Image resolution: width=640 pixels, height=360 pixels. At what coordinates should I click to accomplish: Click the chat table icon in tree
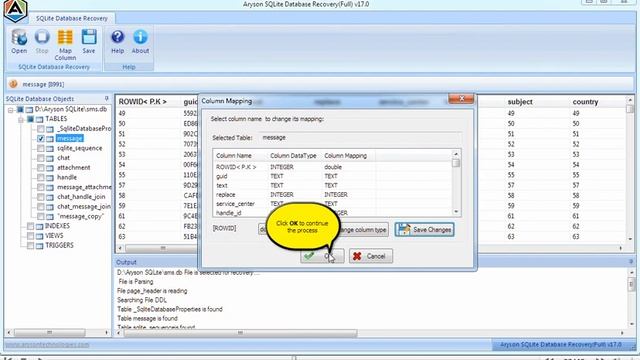50,158
